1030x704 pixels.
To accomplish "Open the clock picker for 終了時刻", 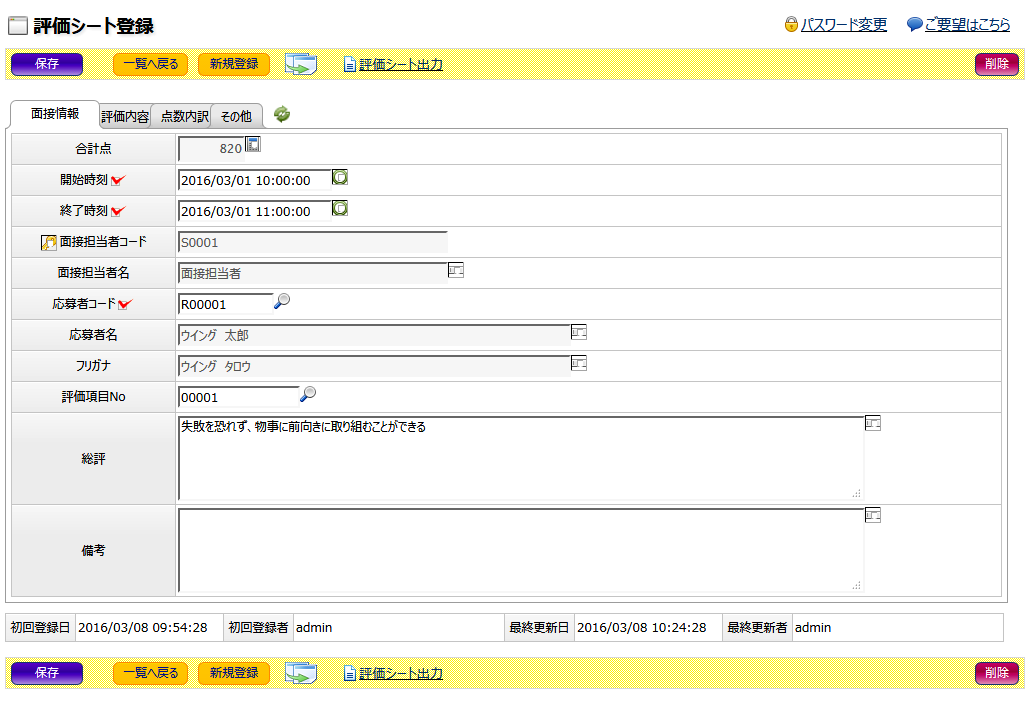I will tap(340, 209).
